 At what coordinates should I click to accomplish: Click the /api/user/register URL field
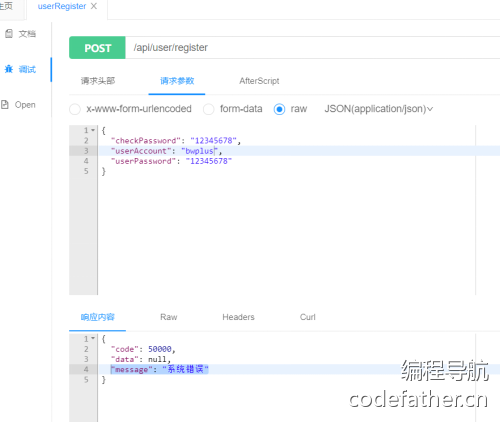(x=312, y=48)
